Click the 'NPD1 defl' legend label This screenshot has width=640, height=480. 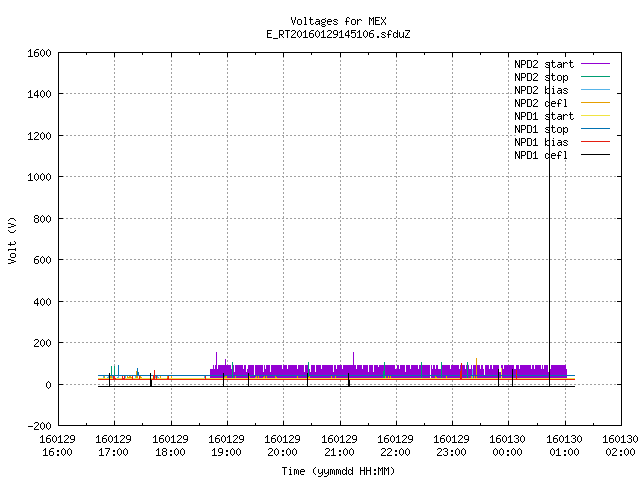pos(541,155)
